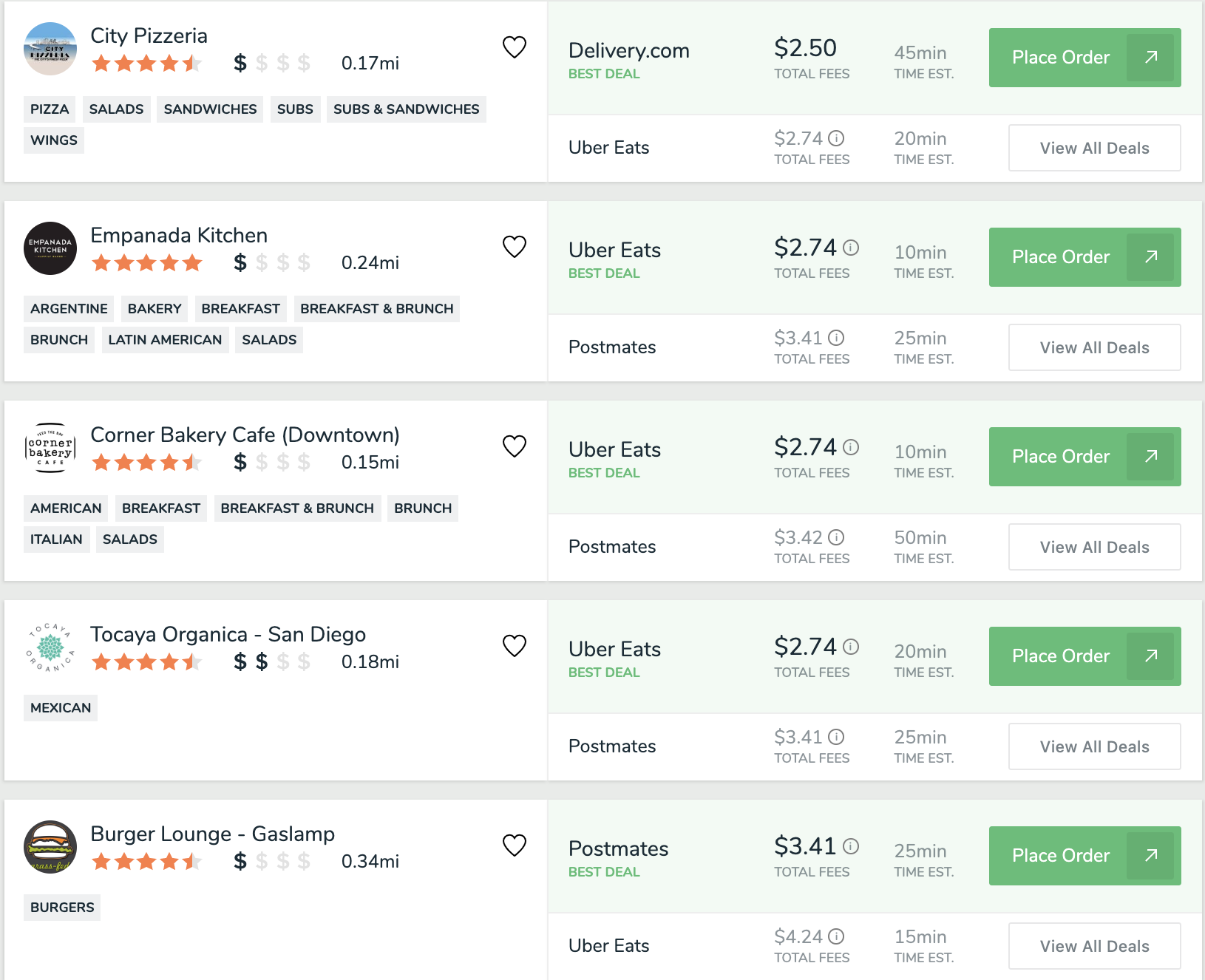The height and width of the screenshot is (980, 1205).
Task: Open Burger Lounge - Gaslamp name
Action: coord(212,834)
